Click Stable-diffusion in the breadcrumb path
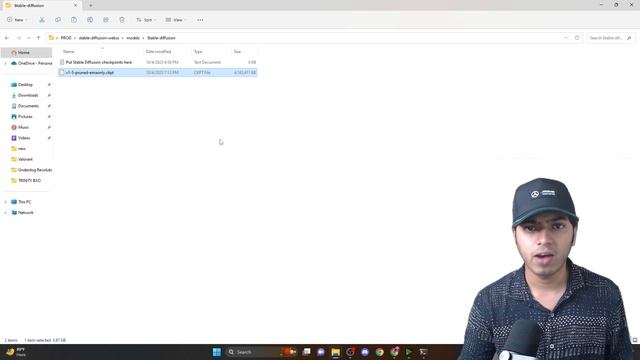The image size is (640, 360). tap(161, 38)
